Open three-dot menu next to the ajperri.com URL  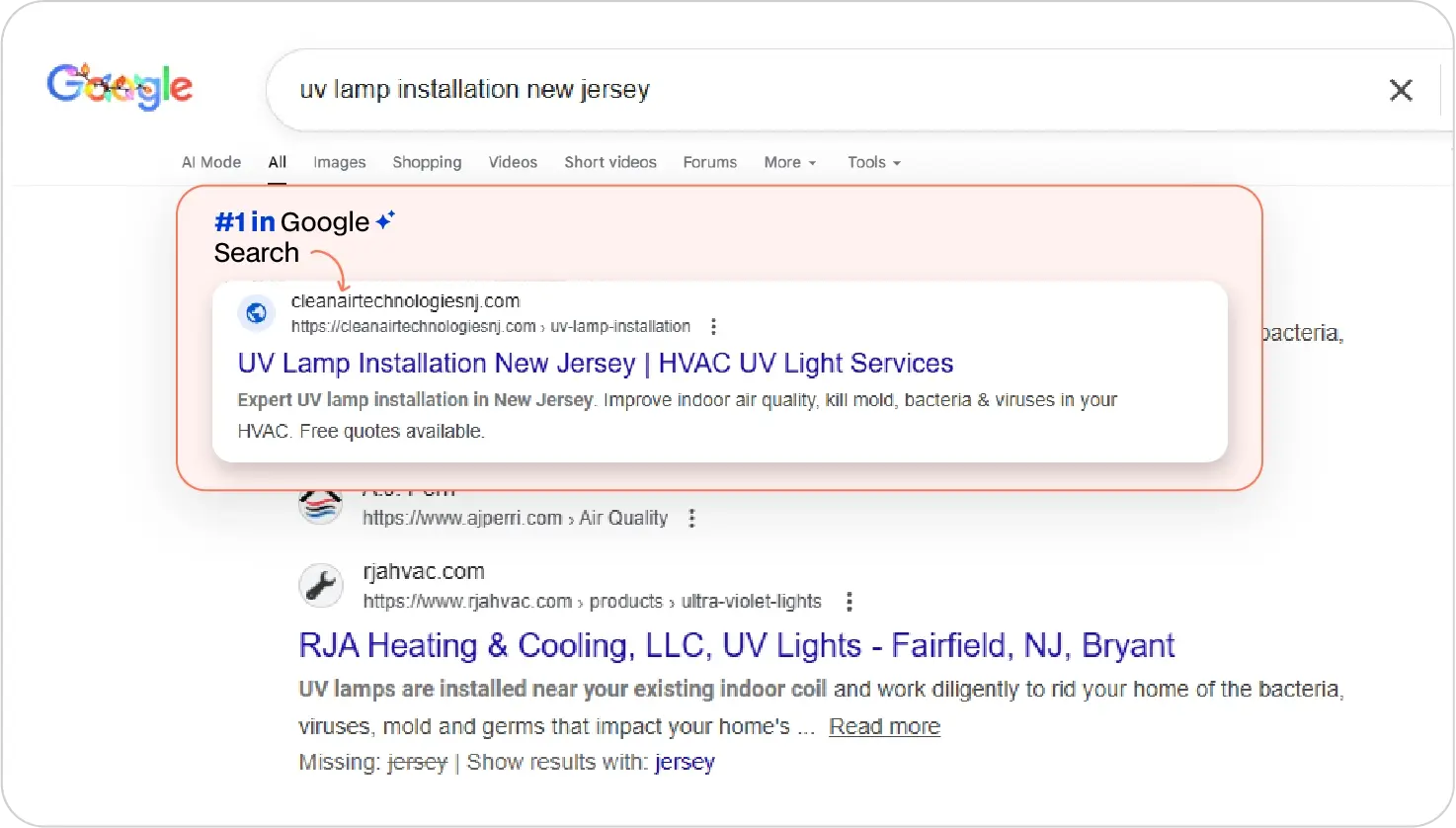tap(691, 518)
